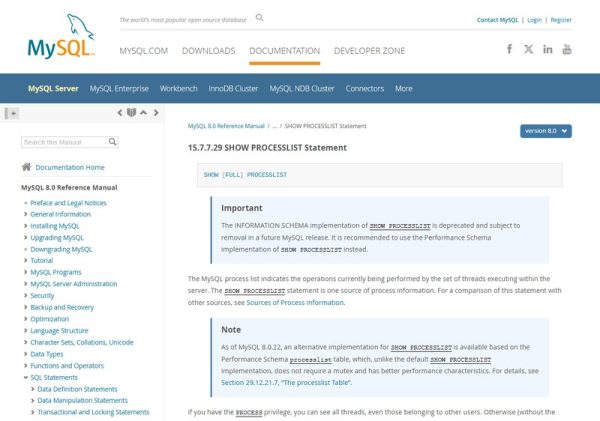
Task: Open the YouTube social icon
Action: 567,49
